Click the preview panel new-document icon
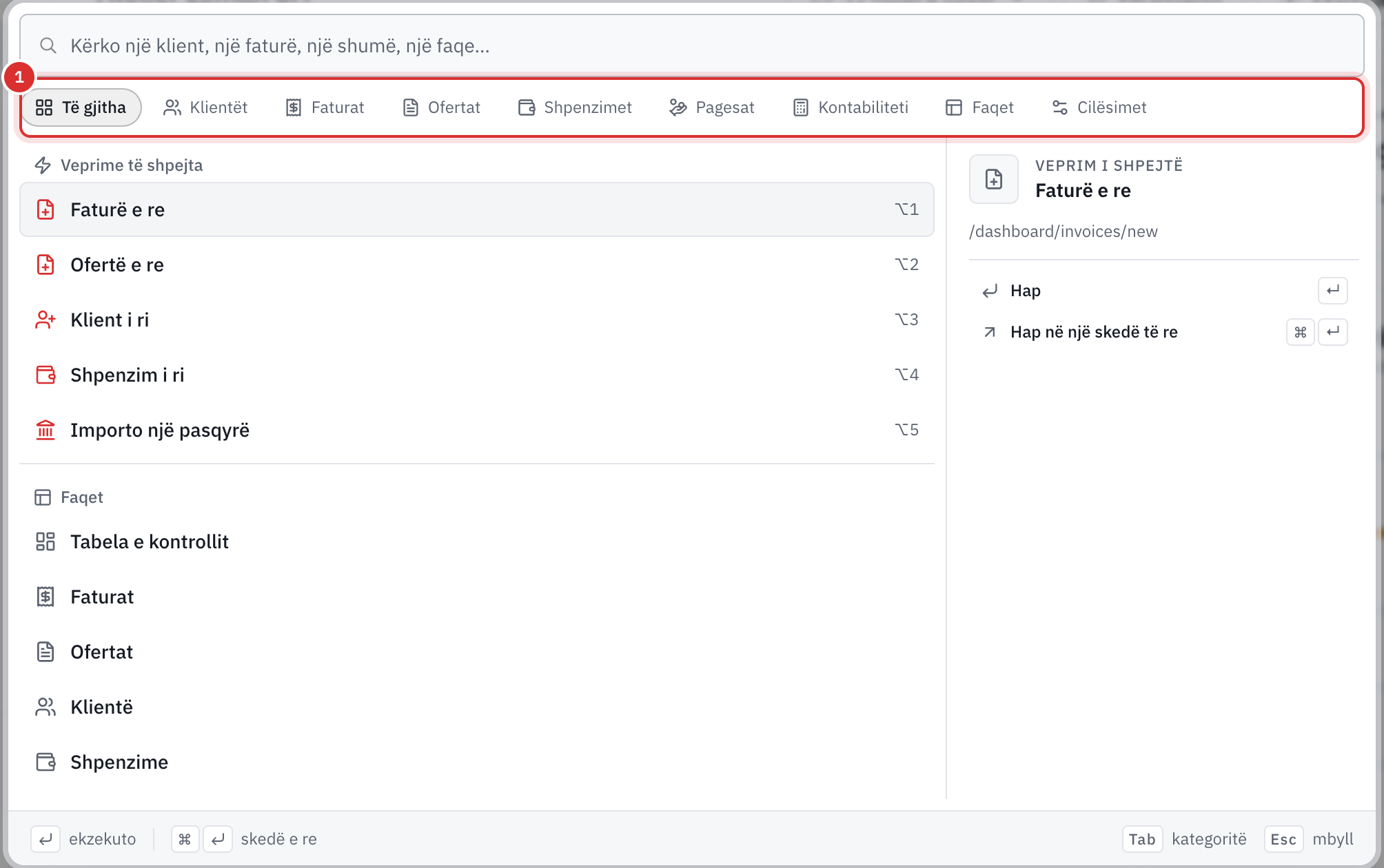The width and height of the screenshot is (1384, 868). (x=994, y=179)
